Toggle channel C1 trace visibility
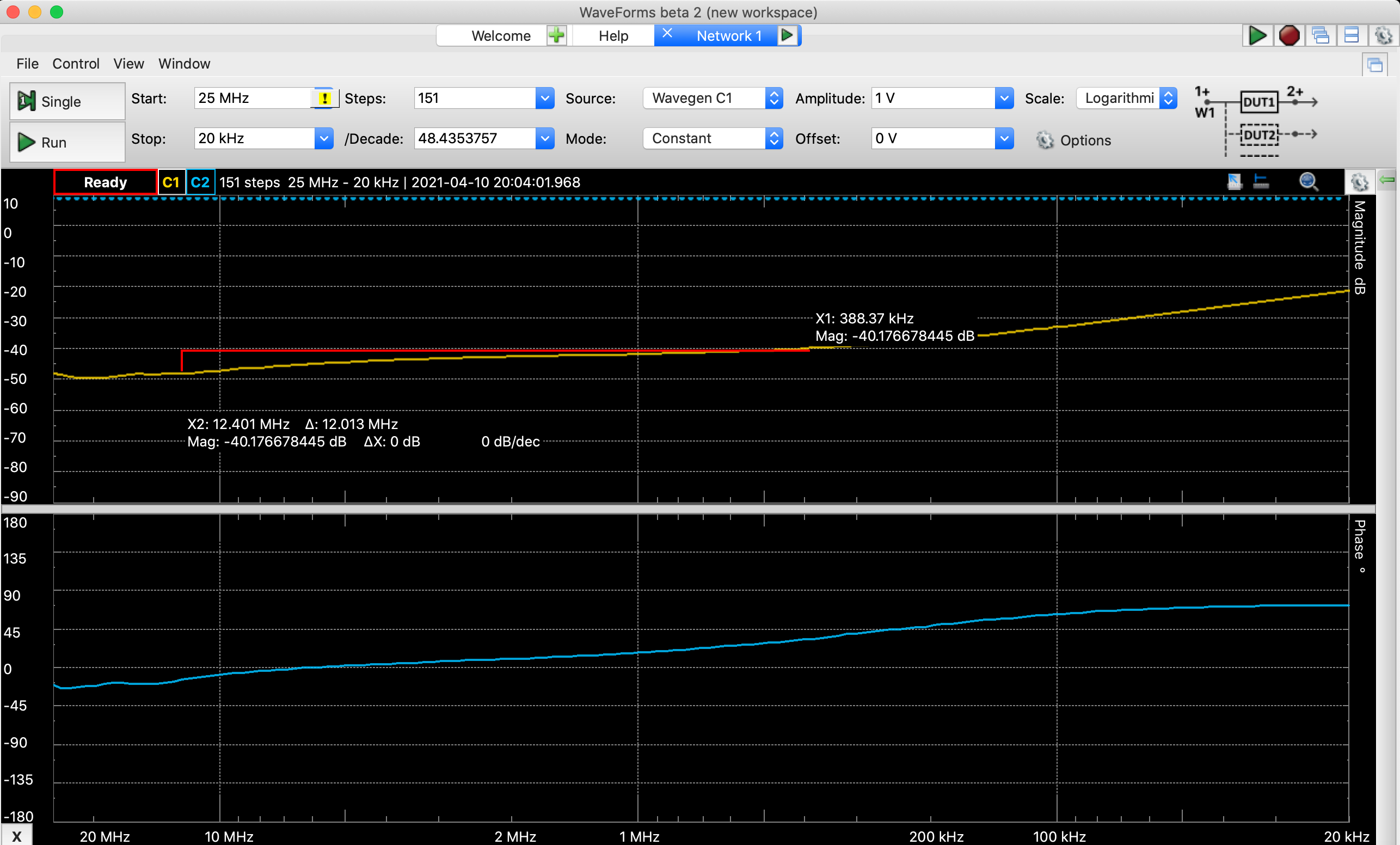The image size is (1400, 845). pyautogui.click(x=171, y=182)
